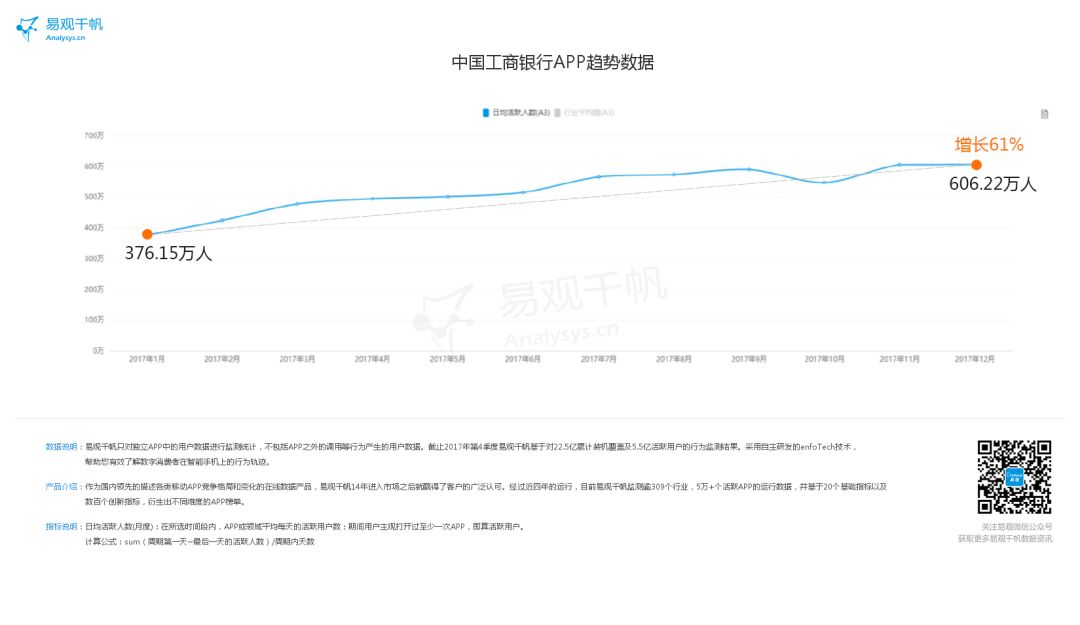Viewport: 1080px width, 625px height.
Task: Click the 2017年6月 x-axis label
Action: tap(523, 359)
